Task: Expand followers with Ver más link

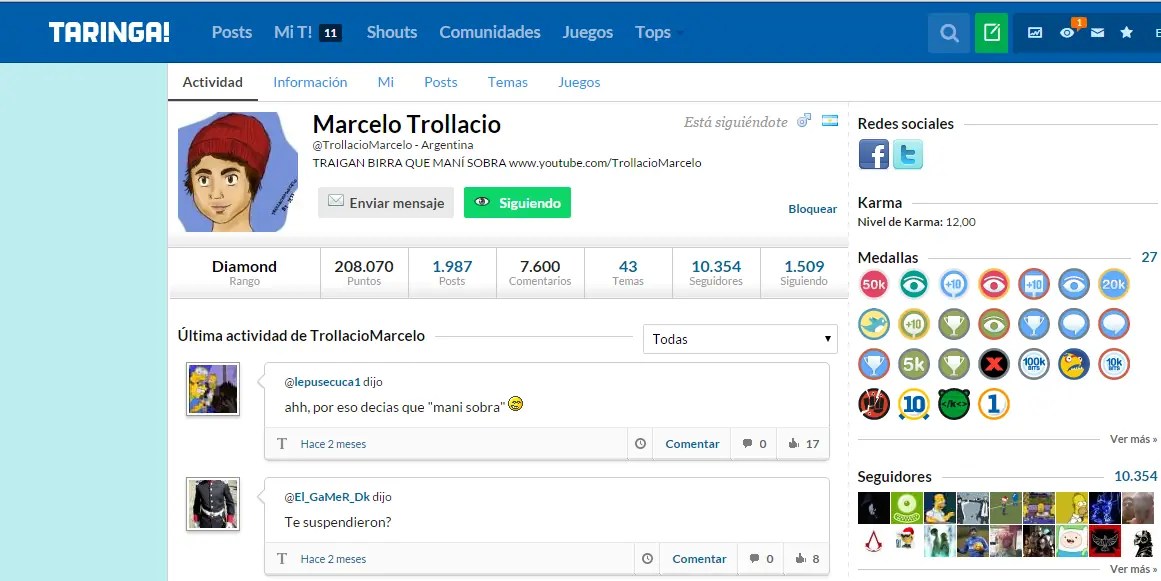Action: coord(1133,569)
